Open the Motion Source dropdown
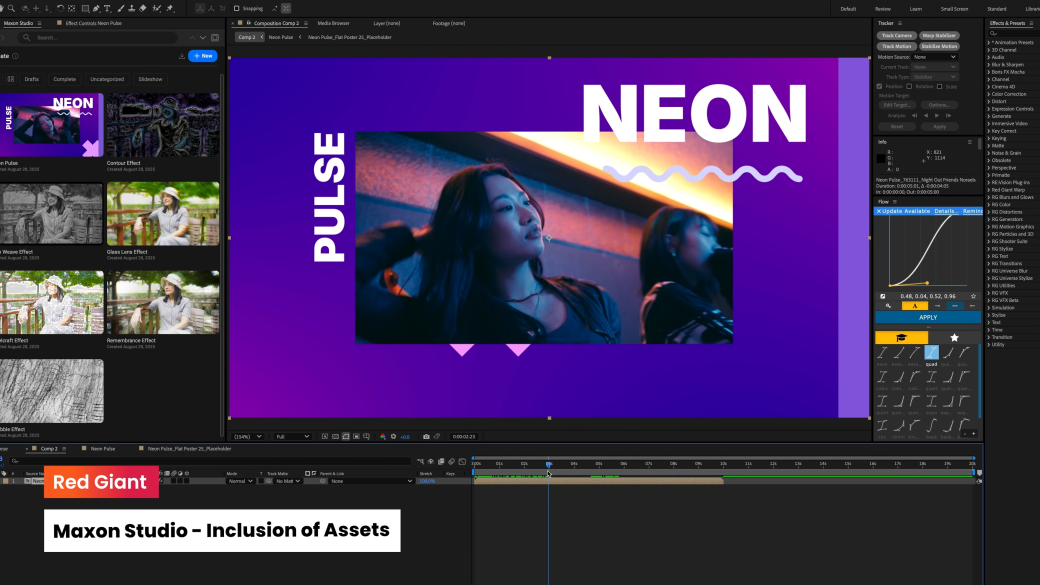This screenshot has width=1040, height=585. [934, 57]
